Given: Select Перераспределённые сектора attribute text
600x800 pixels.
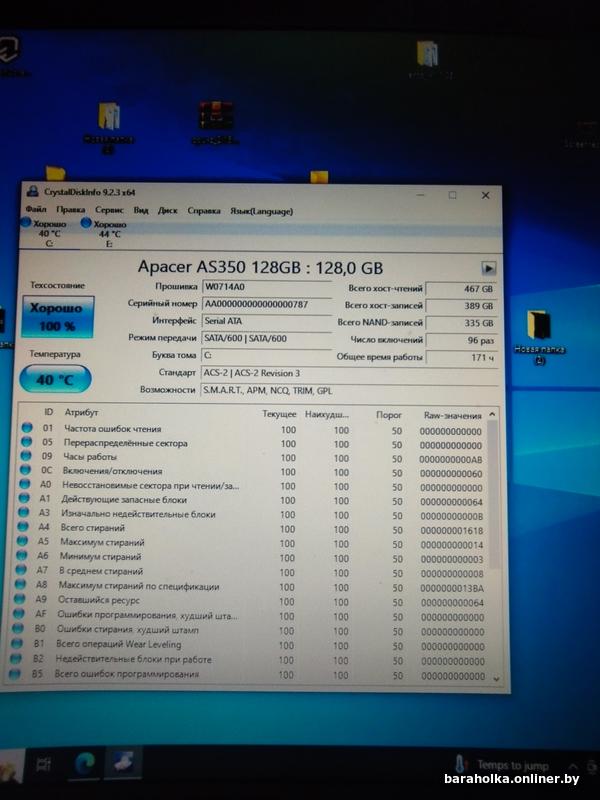Looking at the screenshot, I should pyautogui.click(x=126, y=443).
